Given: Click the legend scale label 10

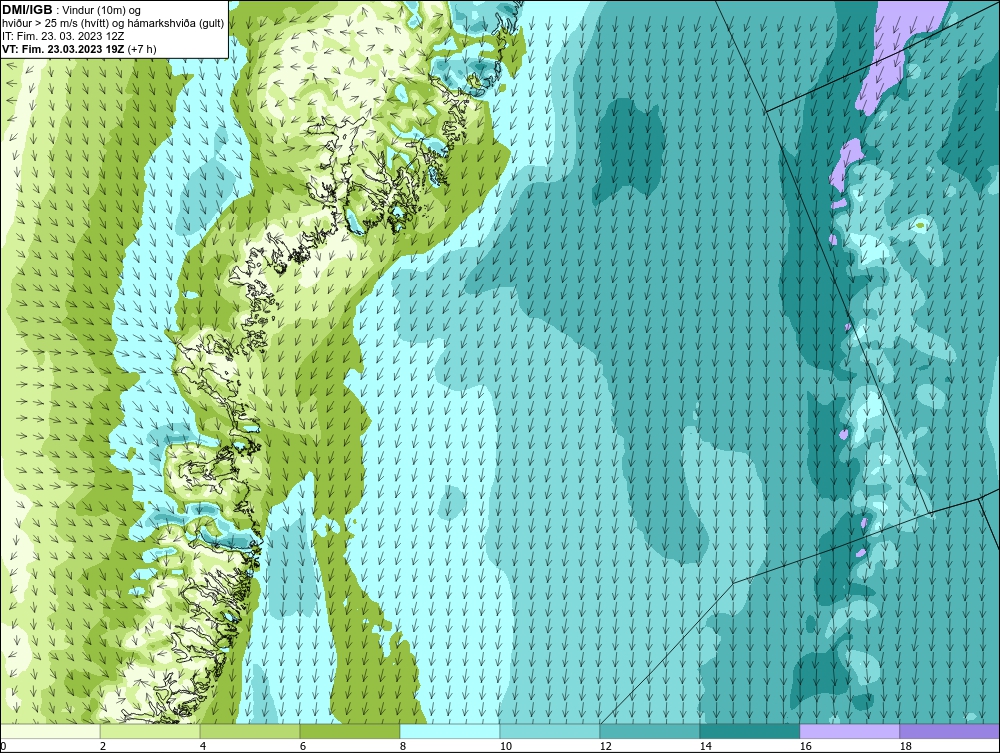Looking at the screenshot, I should (505, 746).
